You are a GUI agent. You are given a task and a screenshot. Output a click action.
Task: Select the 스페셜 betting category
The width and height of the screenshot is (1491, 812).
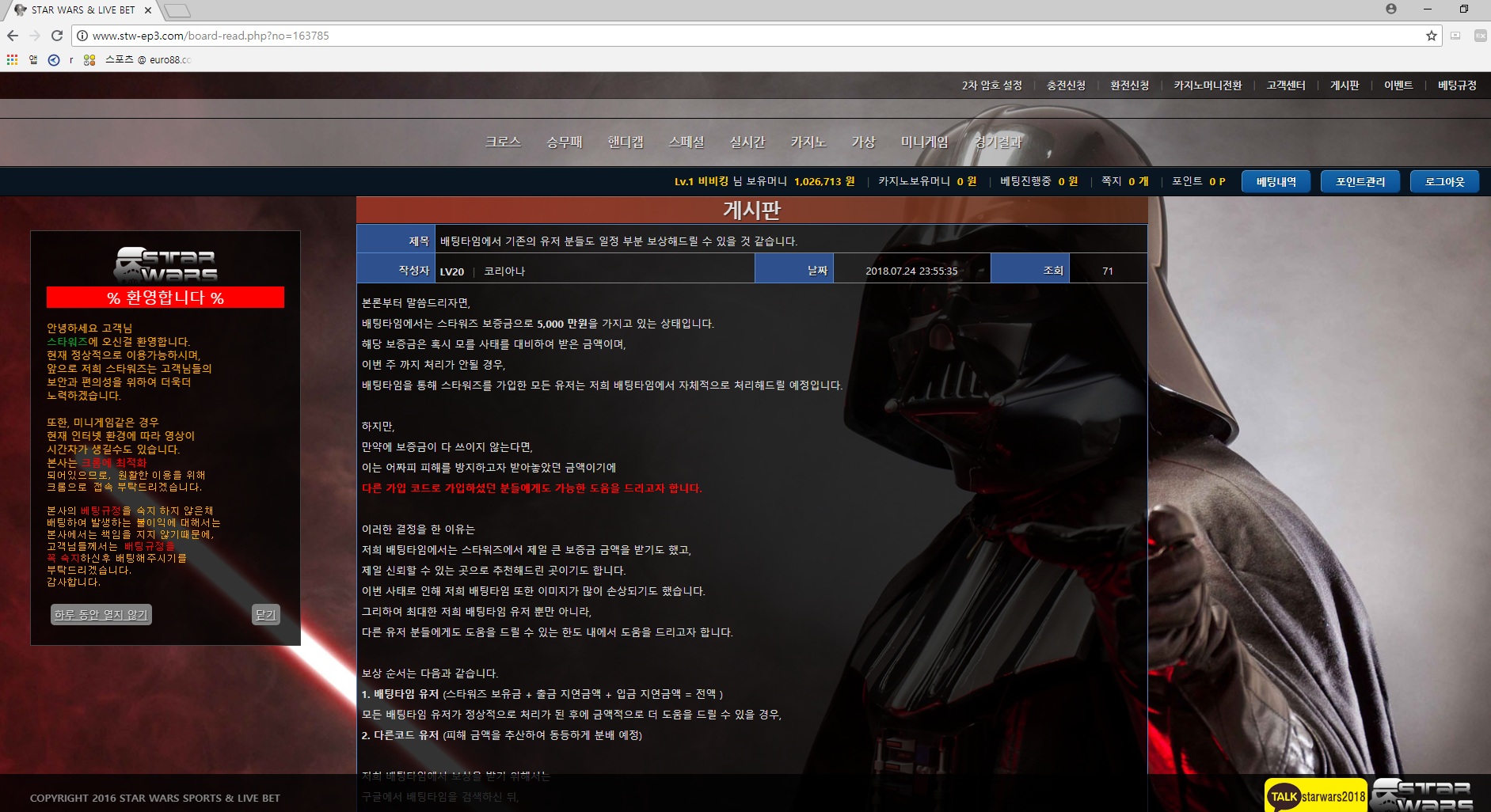(x=687, y=142)
